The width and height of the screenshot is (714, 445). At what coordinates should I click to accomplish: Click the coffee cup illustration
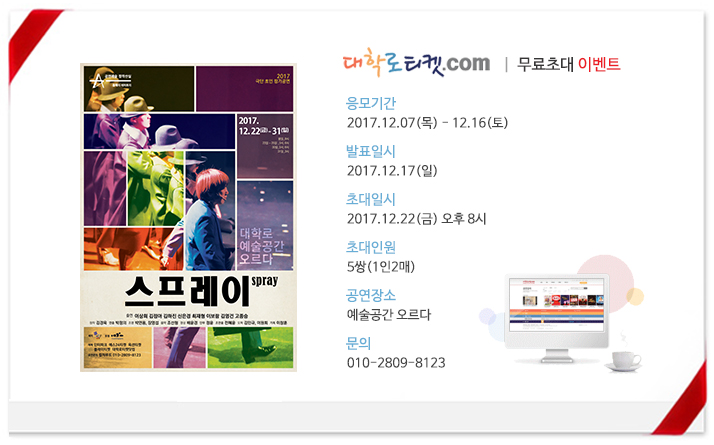pyautogui.click(x=624, y=360)
